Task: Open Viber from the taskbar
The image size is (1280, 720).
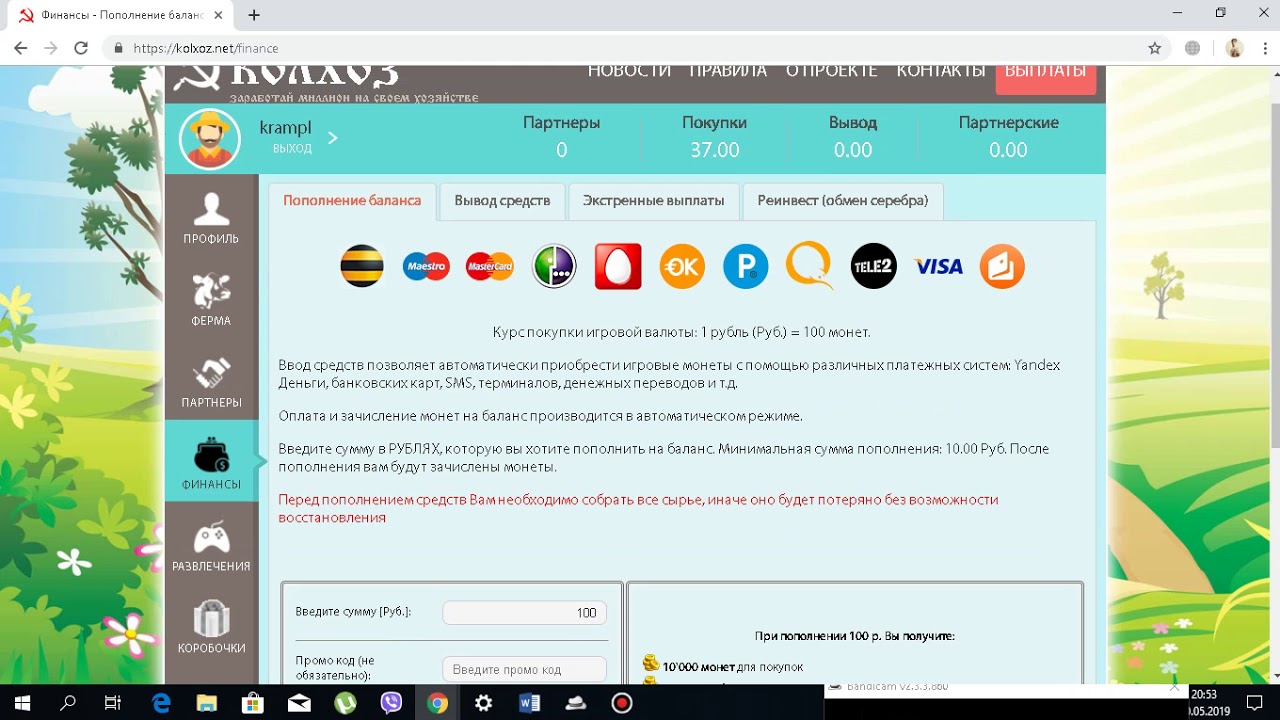Action: [391, 703]
